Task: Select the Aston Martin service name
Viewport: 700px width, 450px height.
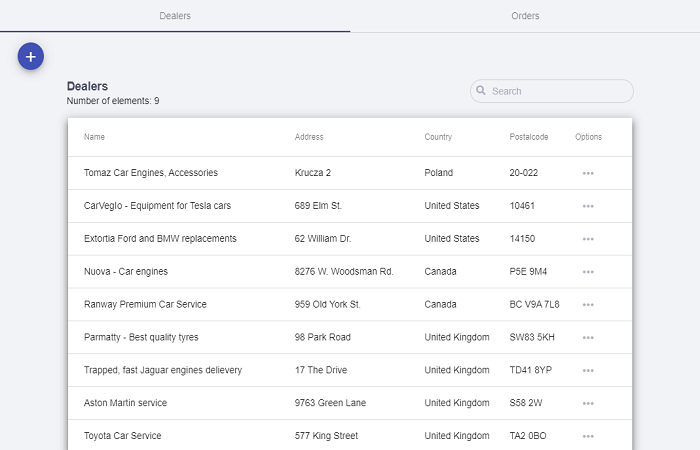Action: [125, 403]
